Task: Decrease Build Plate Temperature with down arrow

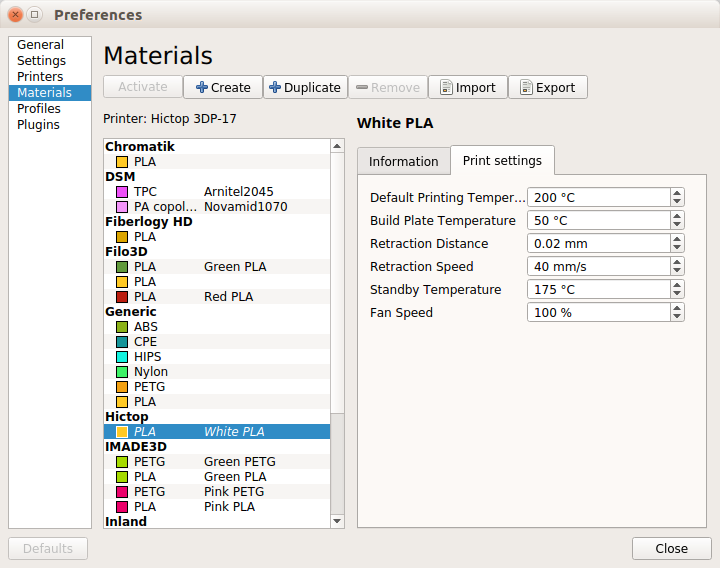Action: point(677,225)
